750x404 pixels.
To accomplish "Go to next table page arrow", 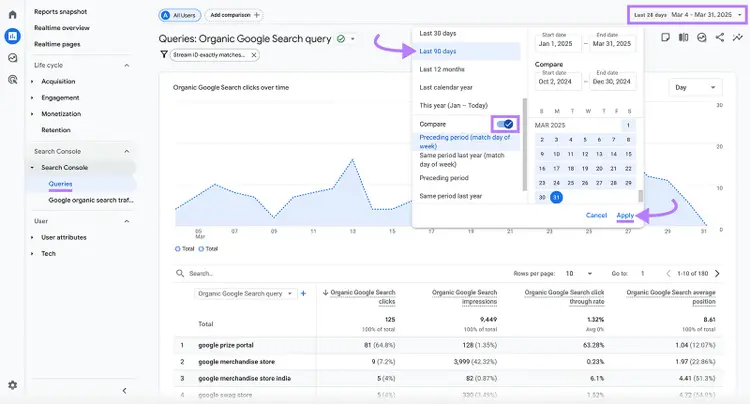I will click(x=717, y=273).
